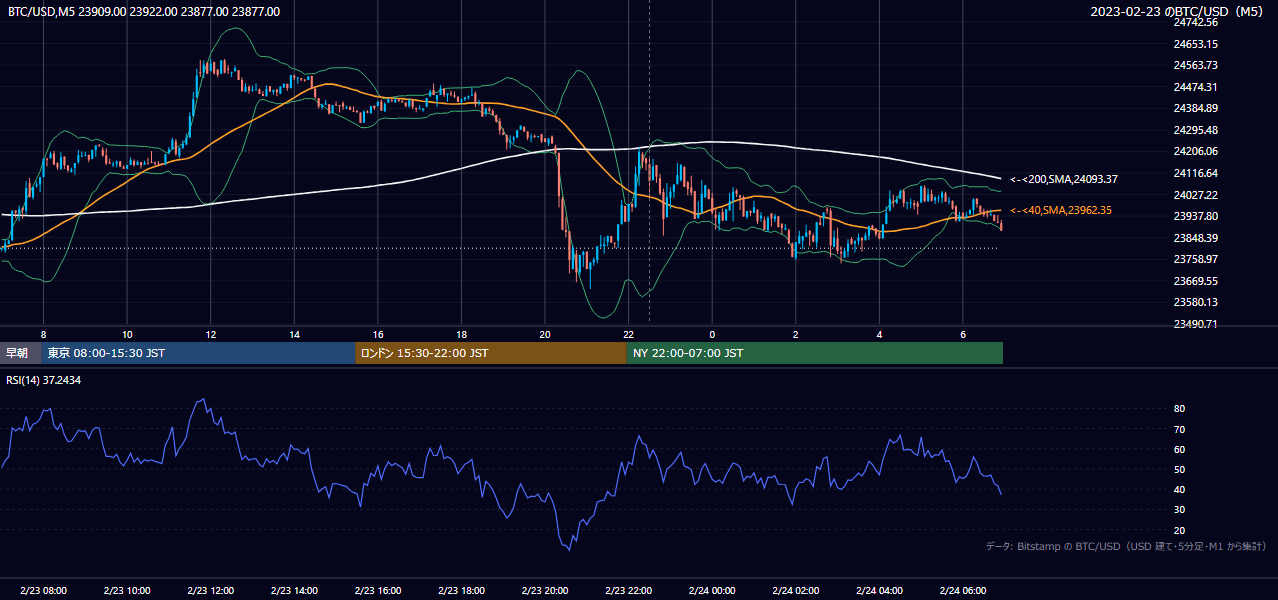The image size is (1278, 600).
Task: Click the 2/23 12:00 time label
Action: point(211,591)
